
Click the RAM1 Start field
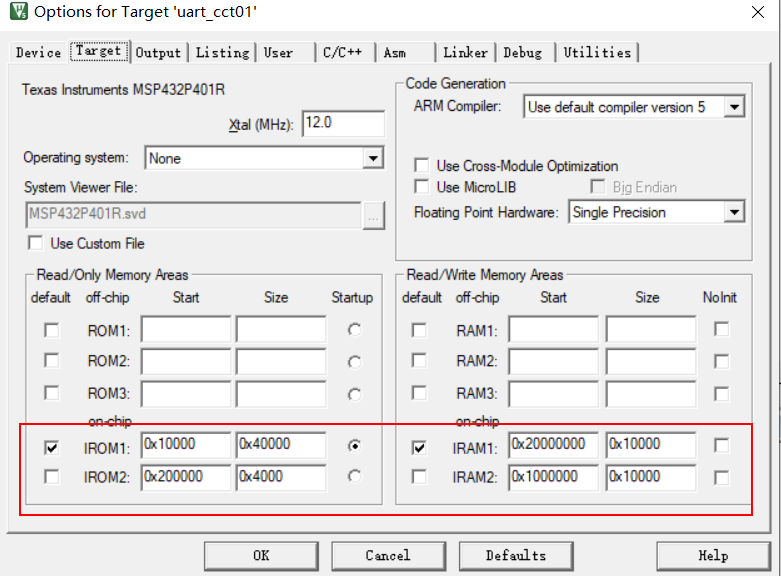(x=553, y=329)
